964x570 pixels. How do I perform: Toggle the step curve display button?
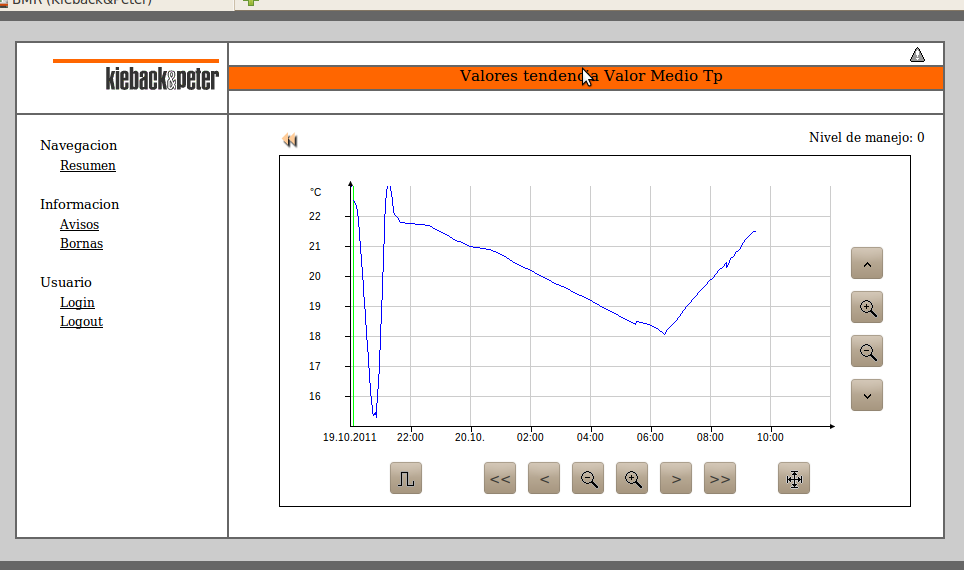click(406, 479)
